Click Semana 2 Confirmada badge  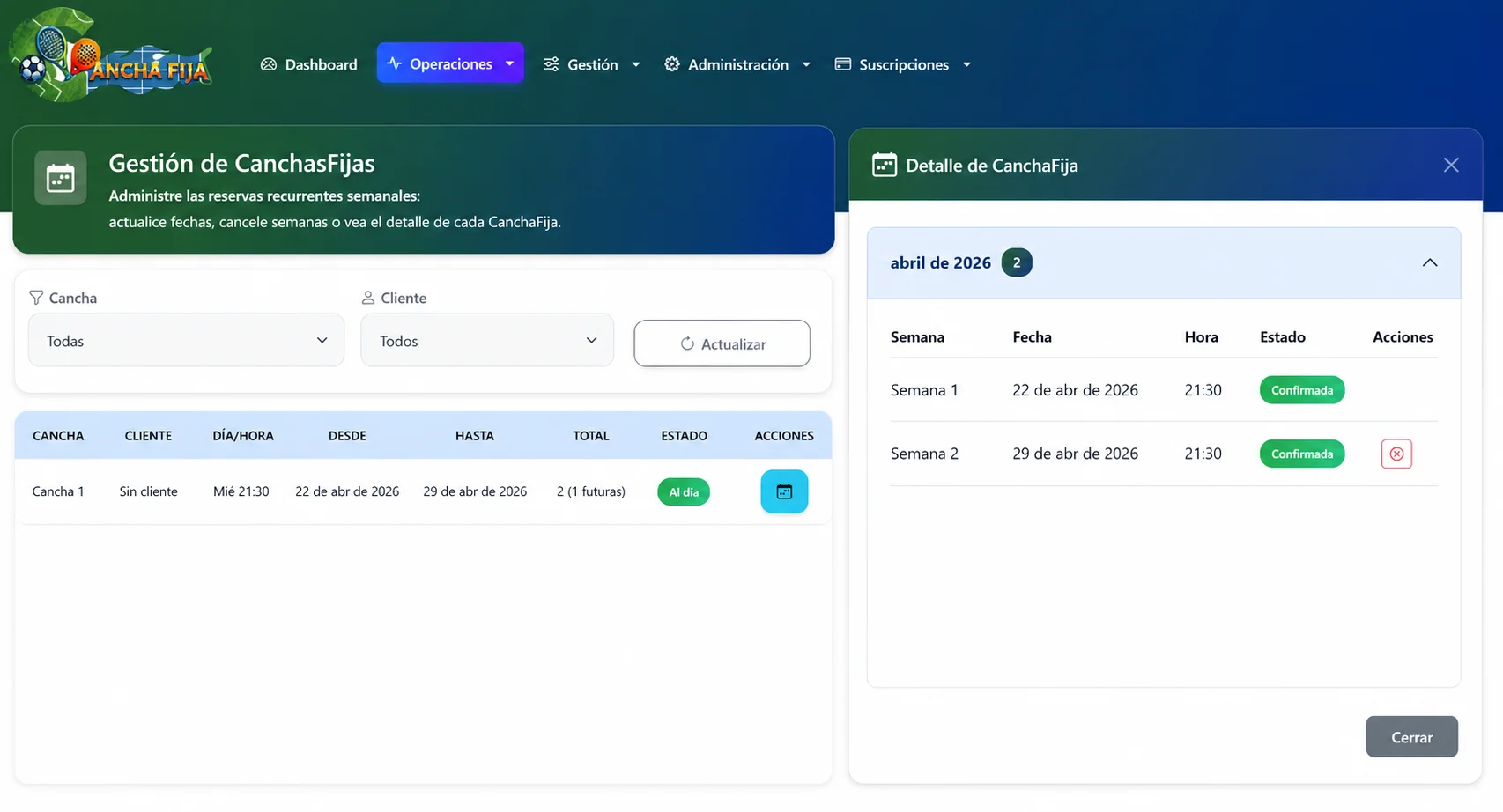point(1302,454)
